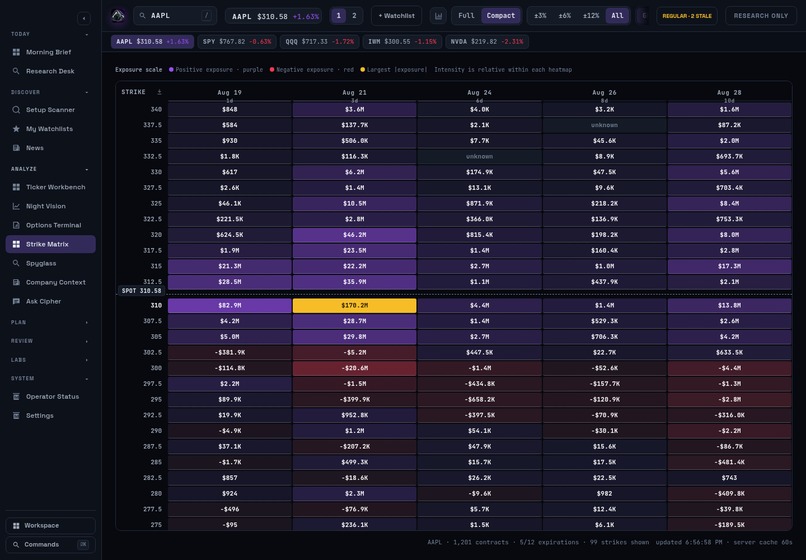Open Night Vision page
The image size is (806, 560).
pyautogui.click(x=50, y=206)
